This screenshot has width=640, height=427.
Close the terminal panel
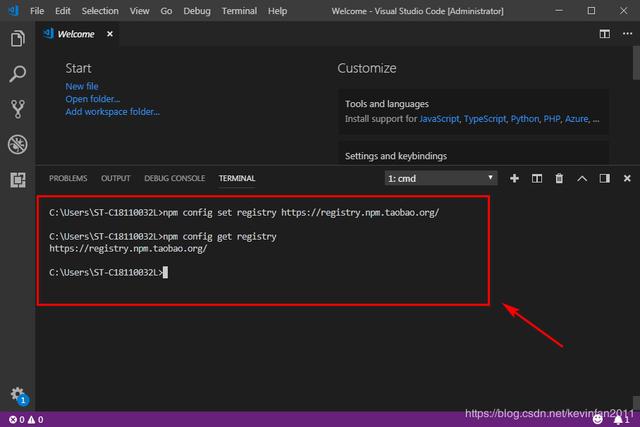pyautogui.click(x=626, y=178)
